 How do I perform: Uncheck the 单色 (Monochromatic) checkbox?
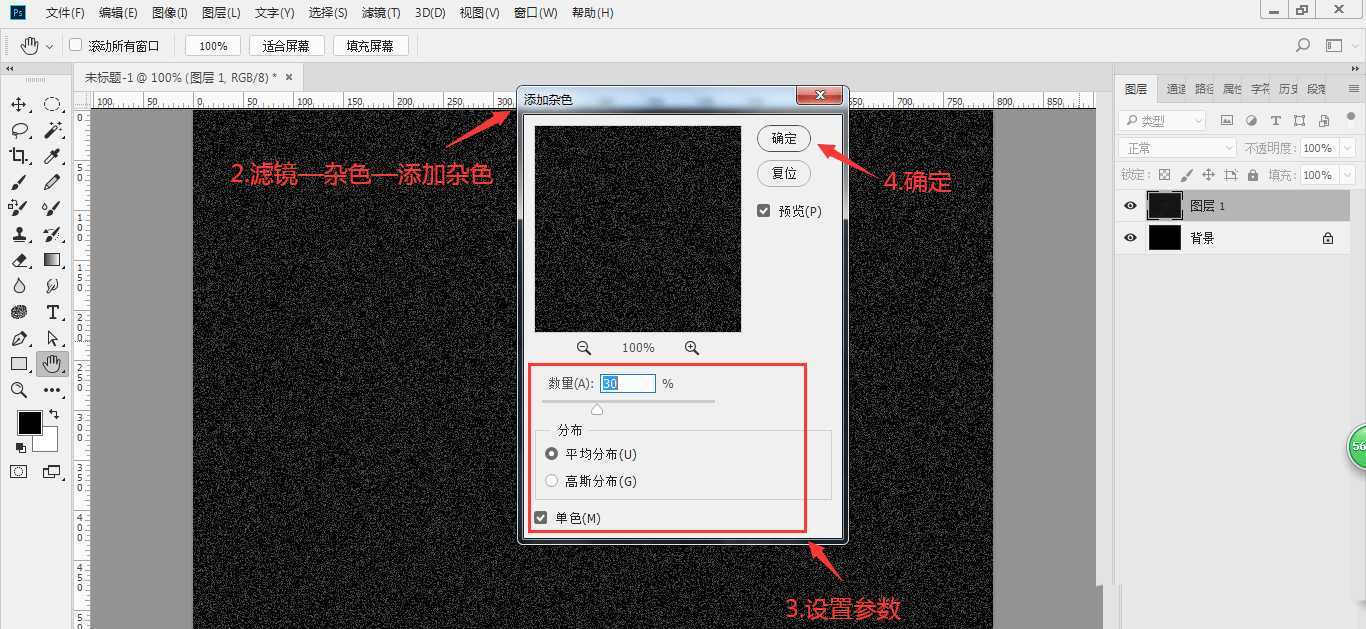541,517
